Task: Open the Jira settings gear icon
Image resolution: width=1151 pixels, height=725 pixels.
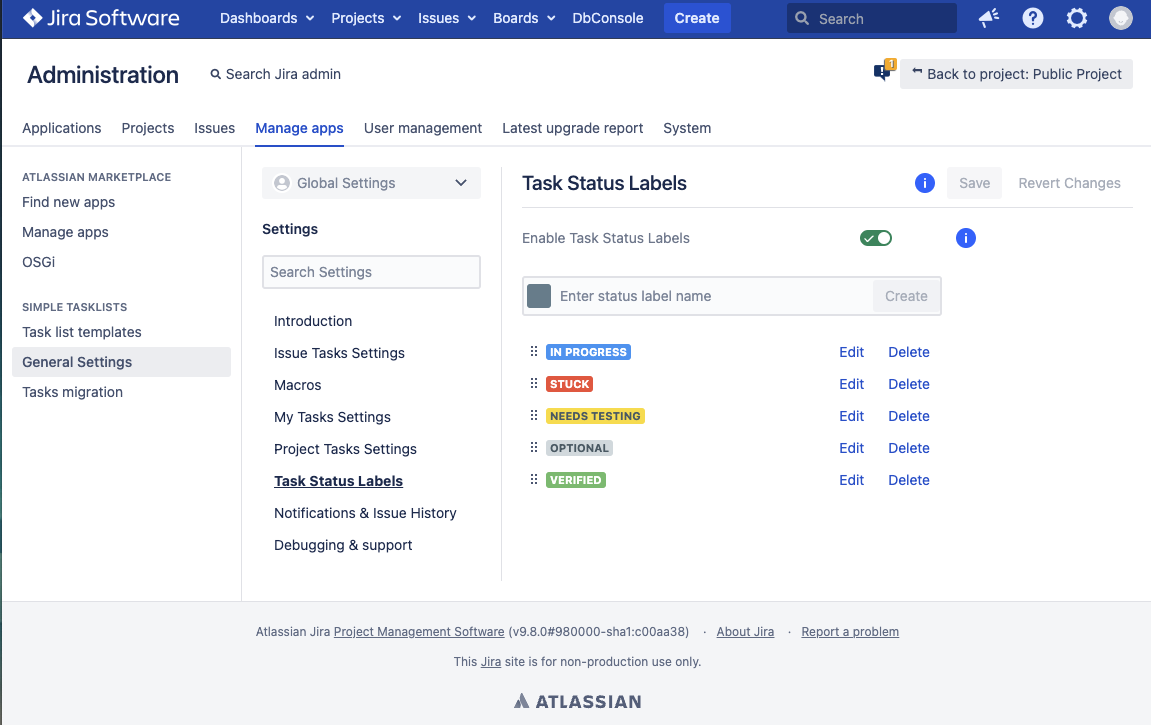Action: 1076,18
